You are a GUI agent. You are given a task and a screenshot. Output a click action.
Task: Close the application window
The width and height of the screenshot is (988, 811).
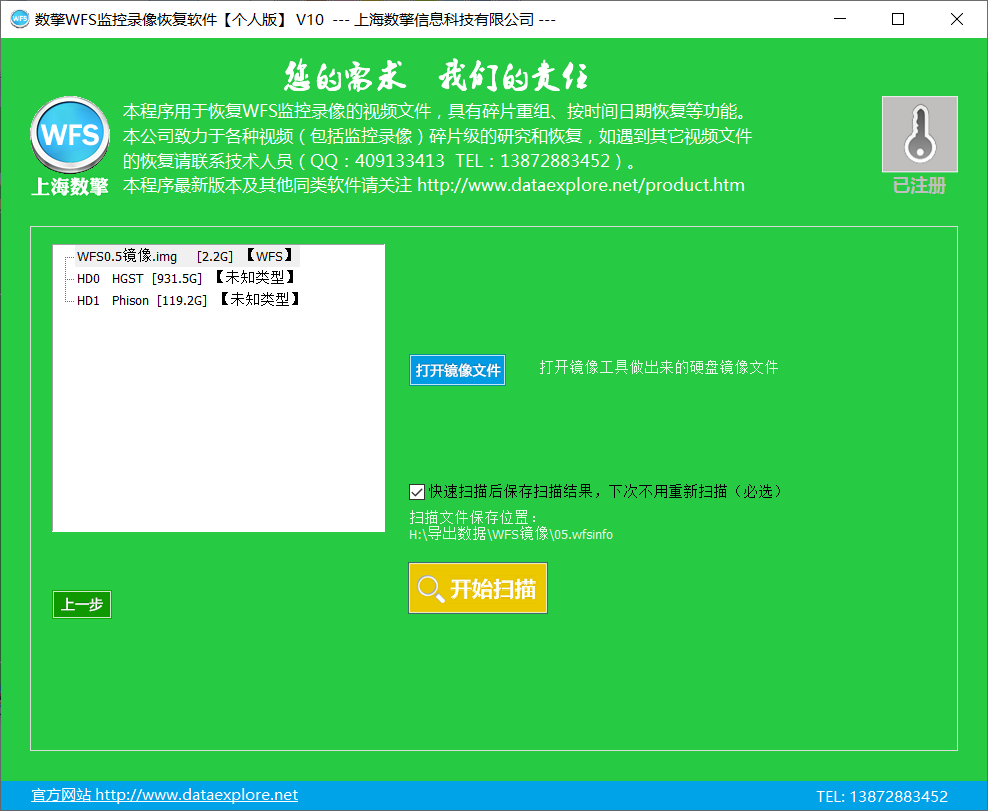956,19
